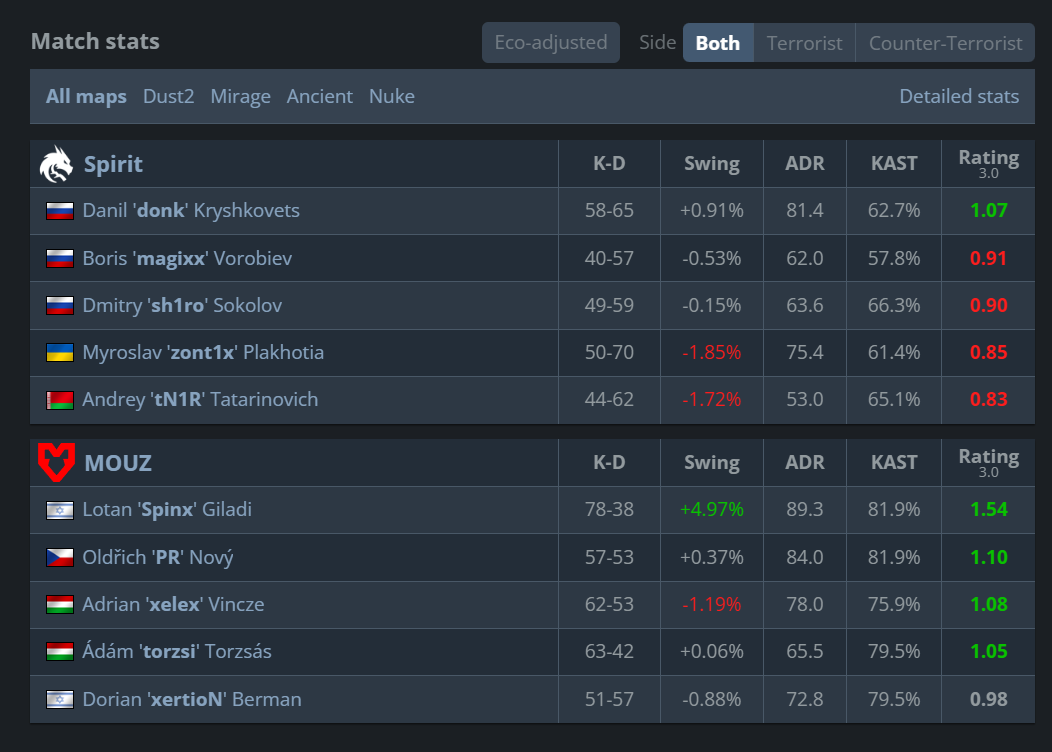The width and height of the screenshot is (1052, 752).
Task: Open the Detailed stats link
Action: point(959,97)
